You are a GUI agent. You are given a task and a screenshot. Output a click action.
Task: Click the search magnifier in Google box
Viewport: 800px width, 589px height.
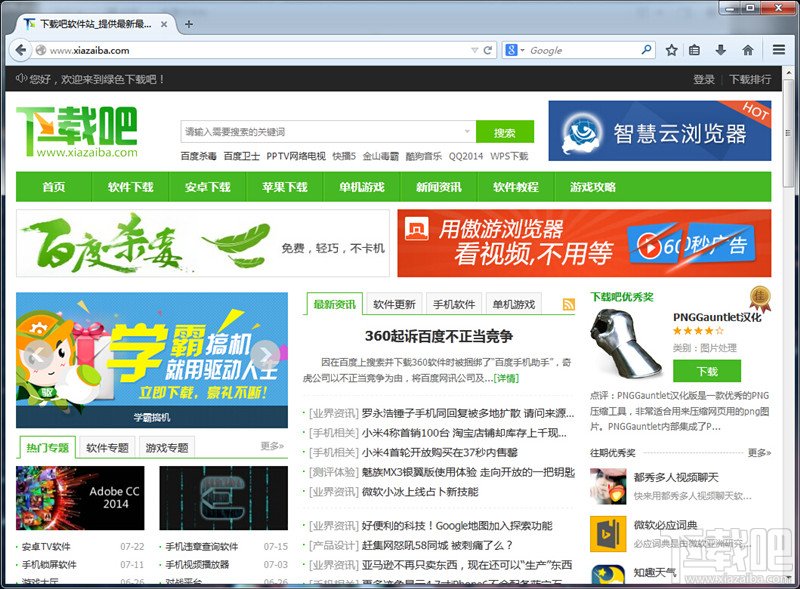tap(646, 50)
